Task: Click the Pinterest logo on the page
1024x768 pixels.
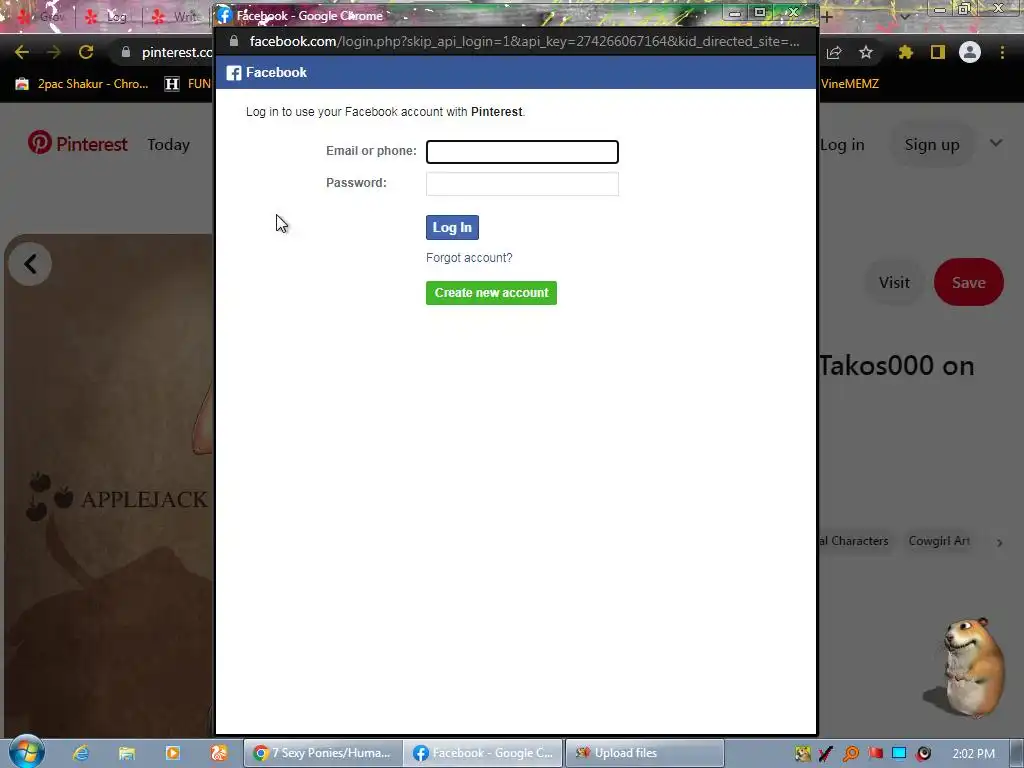Action: [78, 144]
